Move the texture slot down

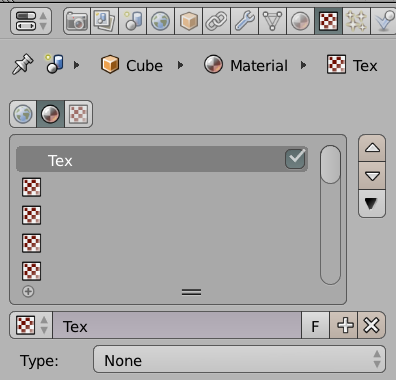pyautogui.click(x=372, y=176)
